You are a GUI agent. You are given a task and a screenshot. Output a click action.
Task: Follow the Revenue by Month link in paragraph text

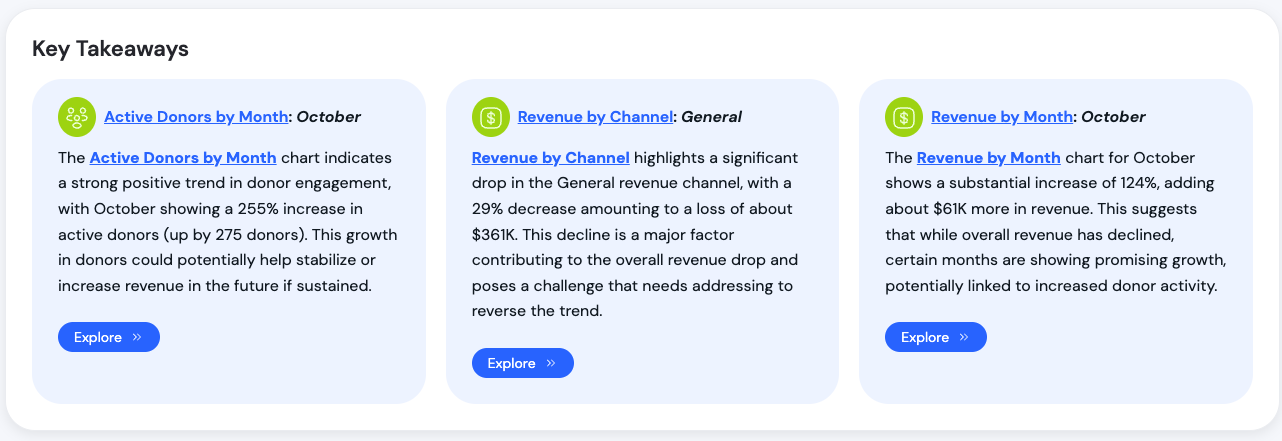coord(988,158)
